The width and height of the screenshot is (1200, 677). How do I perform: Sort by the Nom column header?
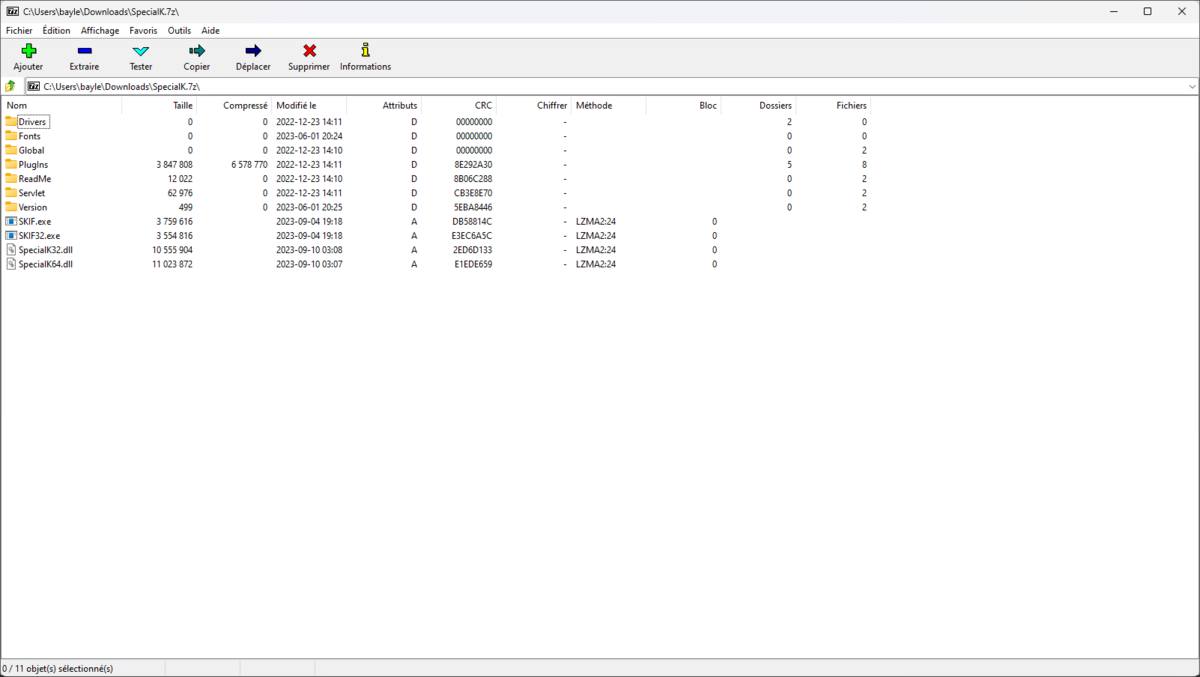pyautogui.click(x=61, y=105)
